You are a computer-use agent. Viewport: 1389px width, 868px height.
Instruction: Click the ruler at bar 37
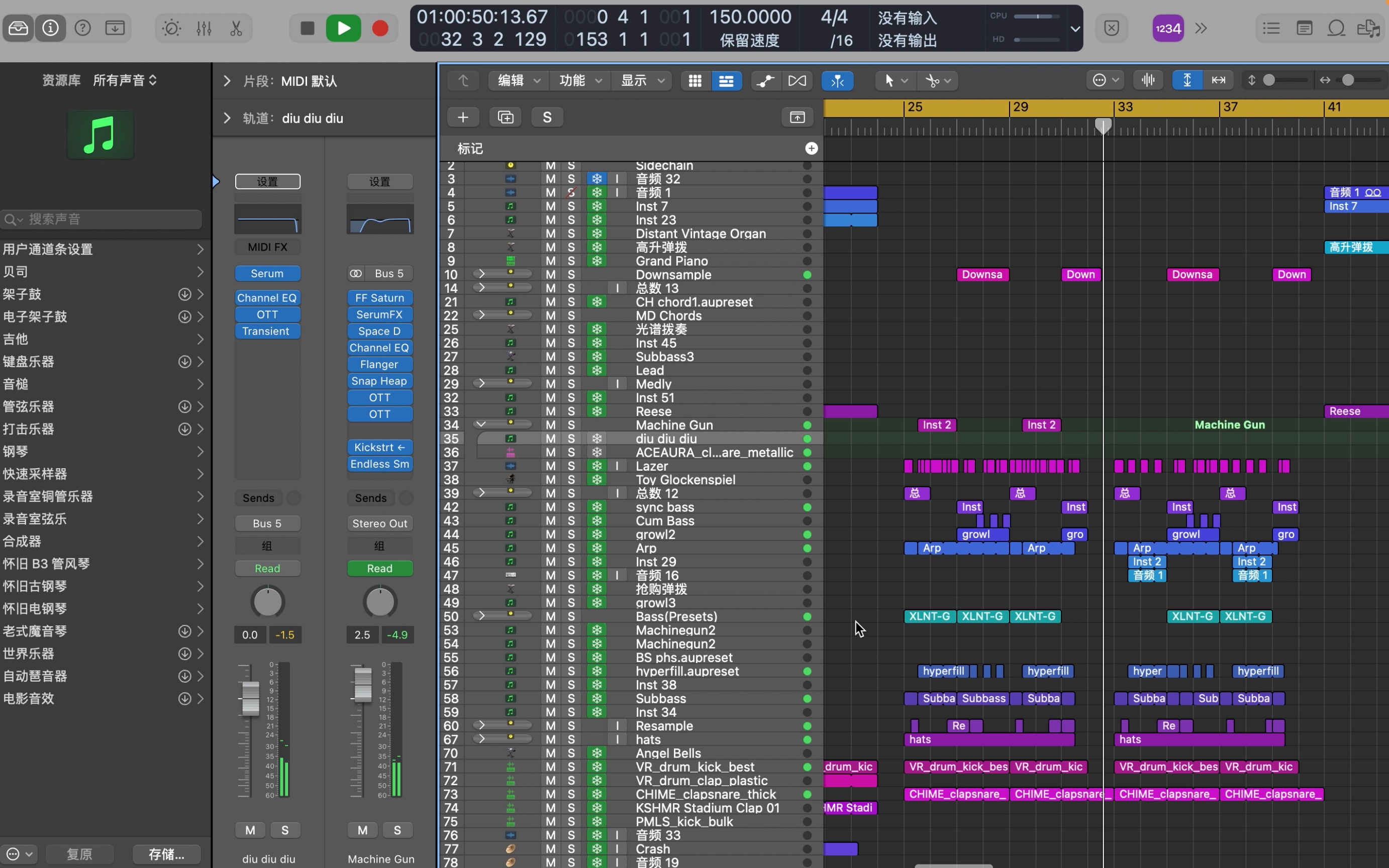1230,107
